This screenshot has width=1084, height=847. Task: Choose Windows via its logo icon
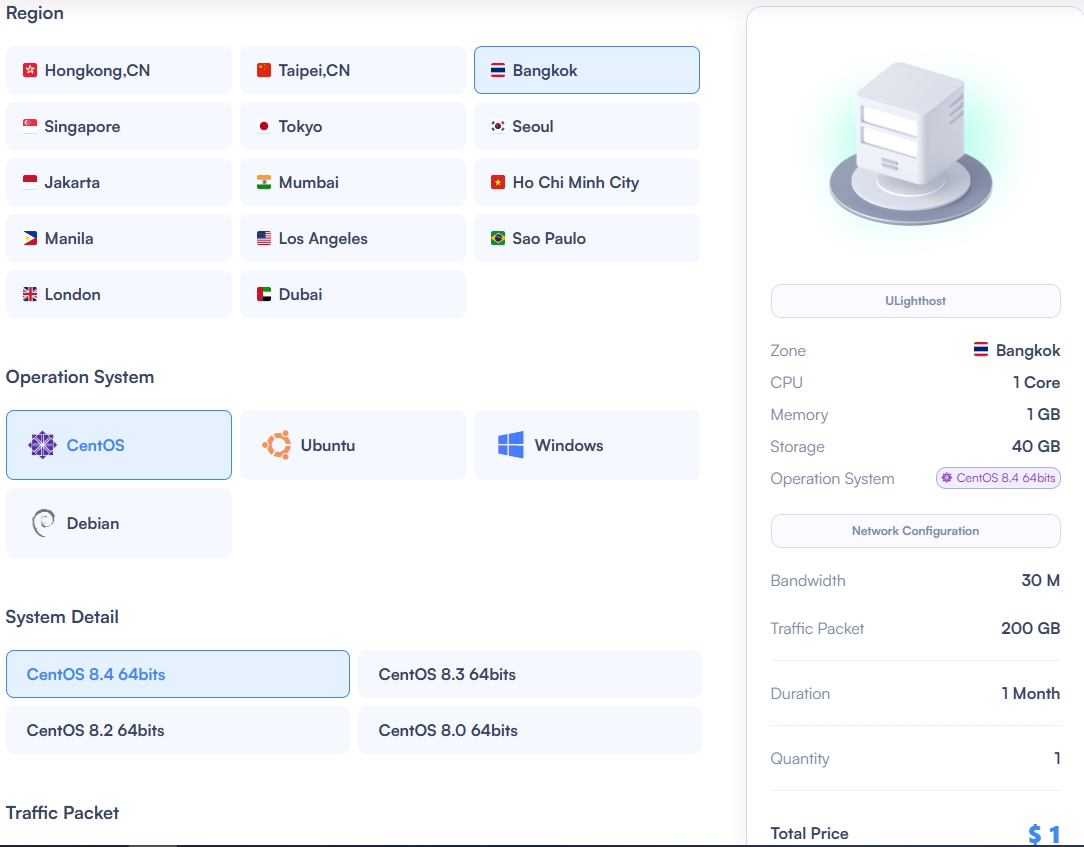point(509,444)
